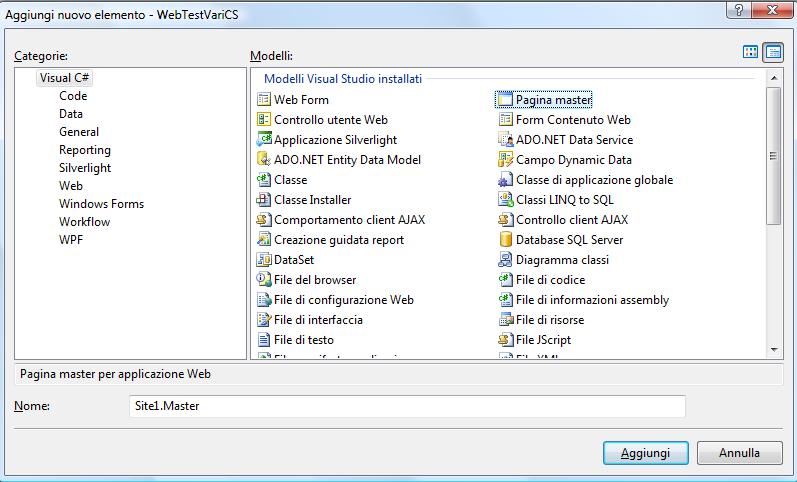Select the General category
Image resolution: width=797 pixels, height=482 pixels.
click(79, 132)
